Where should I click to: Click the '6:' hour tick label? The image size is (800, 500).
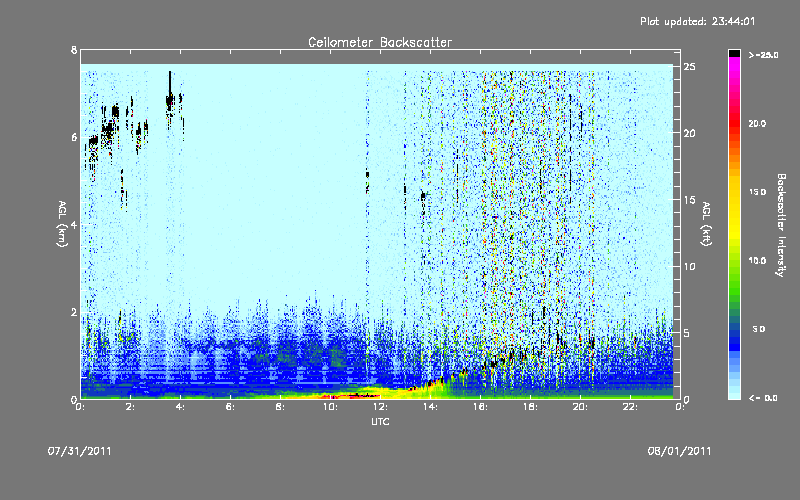(231, 407)
